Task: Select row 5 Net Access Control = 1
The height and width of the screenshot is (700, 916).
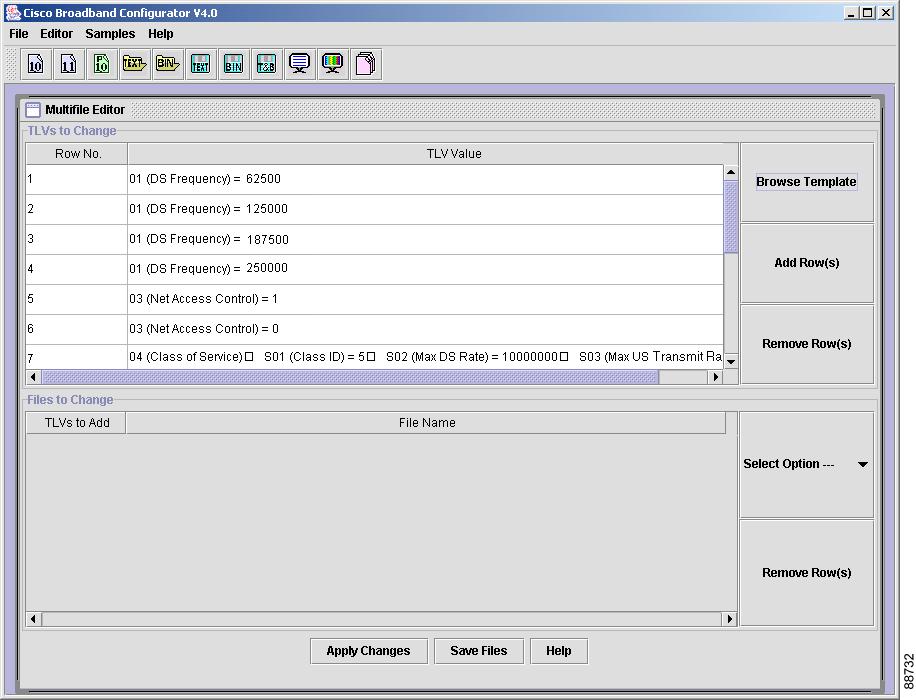Action: click(374, 299)
